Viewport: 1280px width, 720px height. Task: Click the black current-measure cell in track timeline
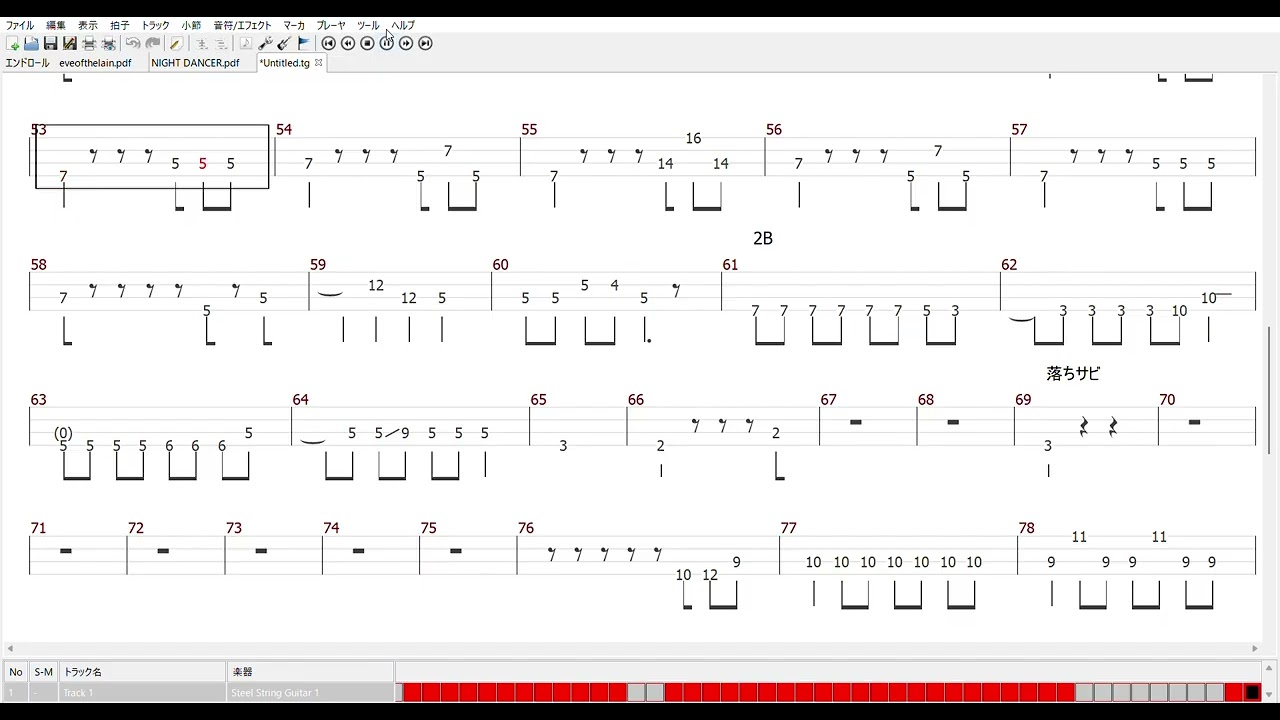click(x=1252, y=692)
